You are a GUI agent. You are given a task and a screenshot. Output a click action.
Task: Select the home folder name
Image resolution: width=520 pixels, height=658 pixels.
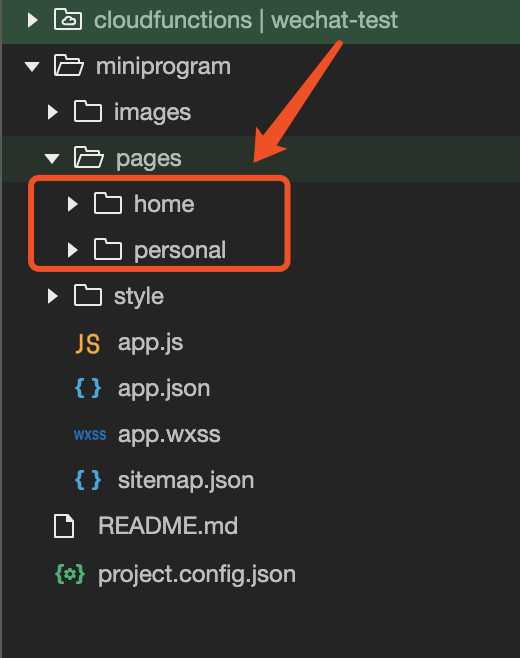(164, 204)
